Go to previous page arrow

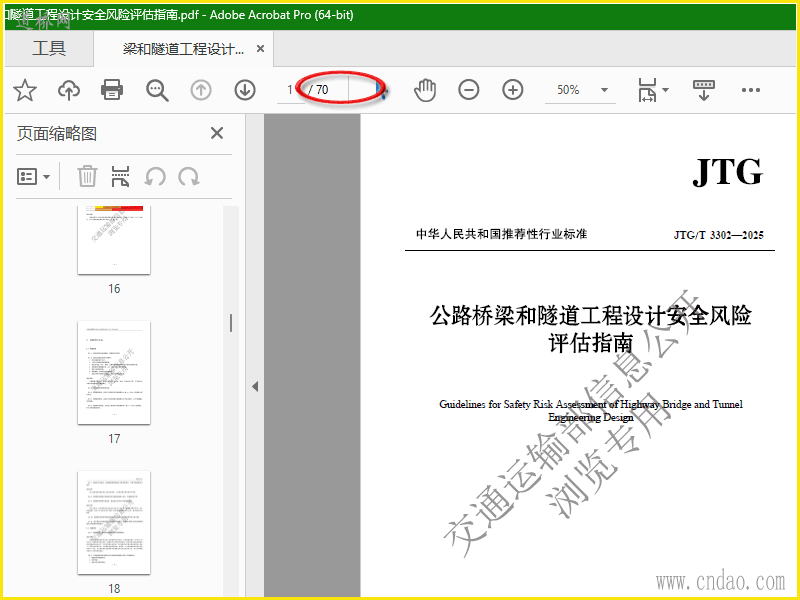click(201, 90)
